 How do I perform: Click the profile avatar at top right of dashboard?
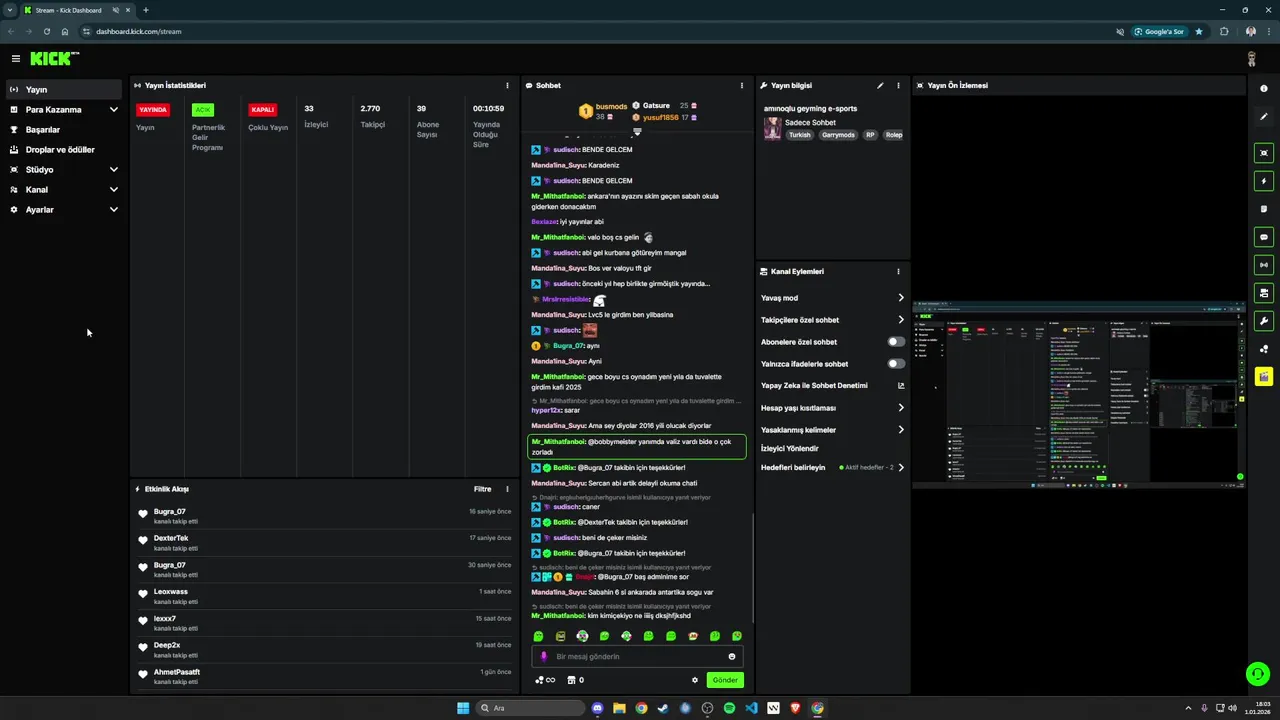coord(1251,59)
